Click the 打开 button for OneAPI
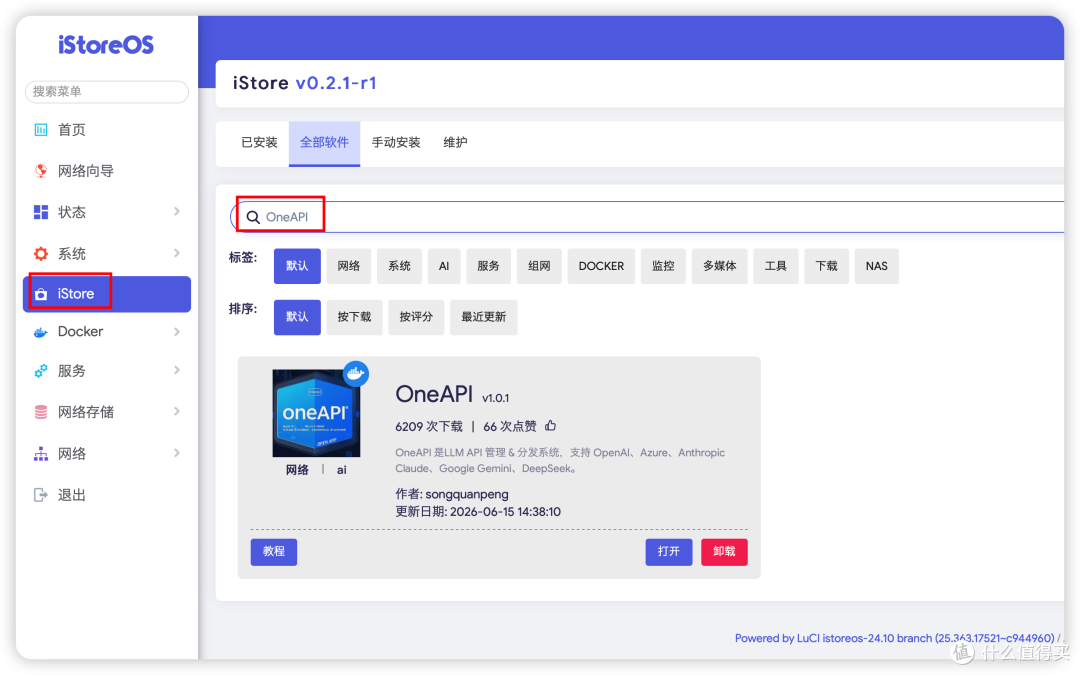1080x675 pixels. point(669,552)
